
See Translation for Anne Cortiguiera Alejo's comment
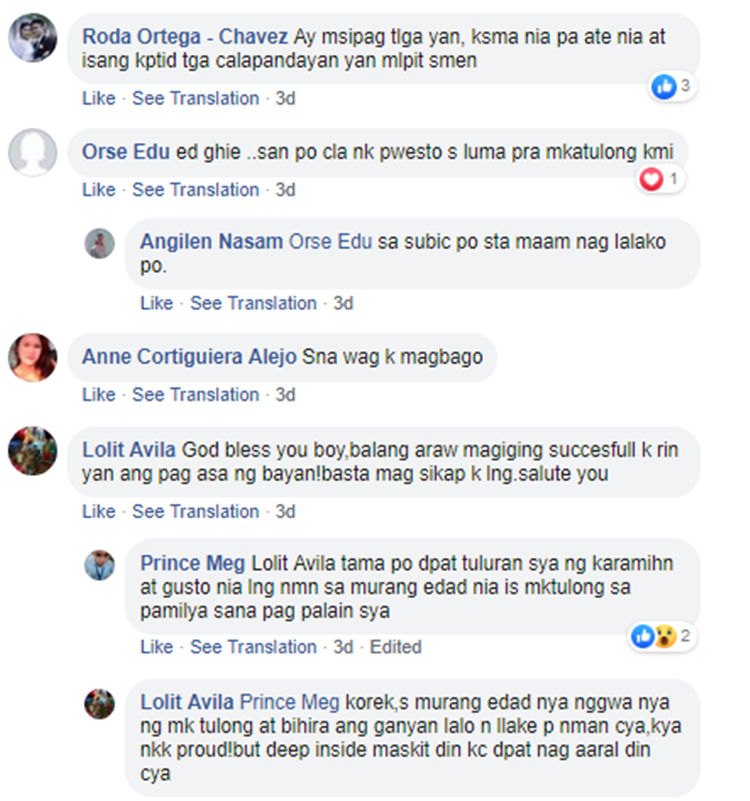pos(196,394)
